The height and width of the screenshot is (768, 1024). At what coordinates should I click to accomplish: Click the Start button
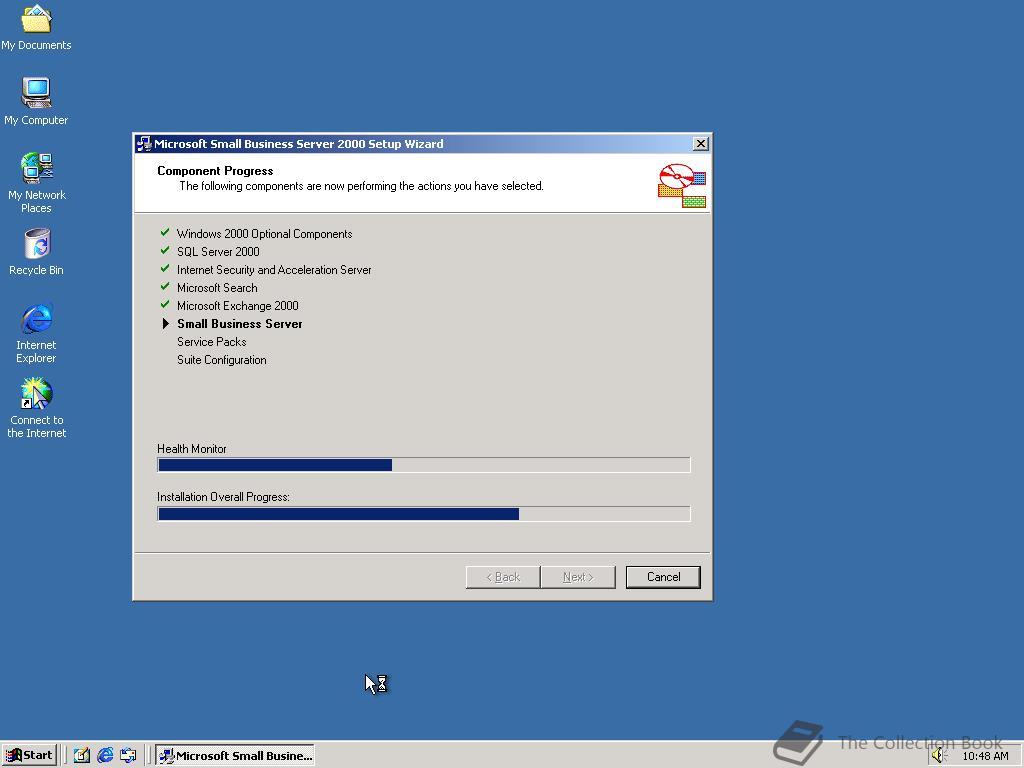point(29,755)
